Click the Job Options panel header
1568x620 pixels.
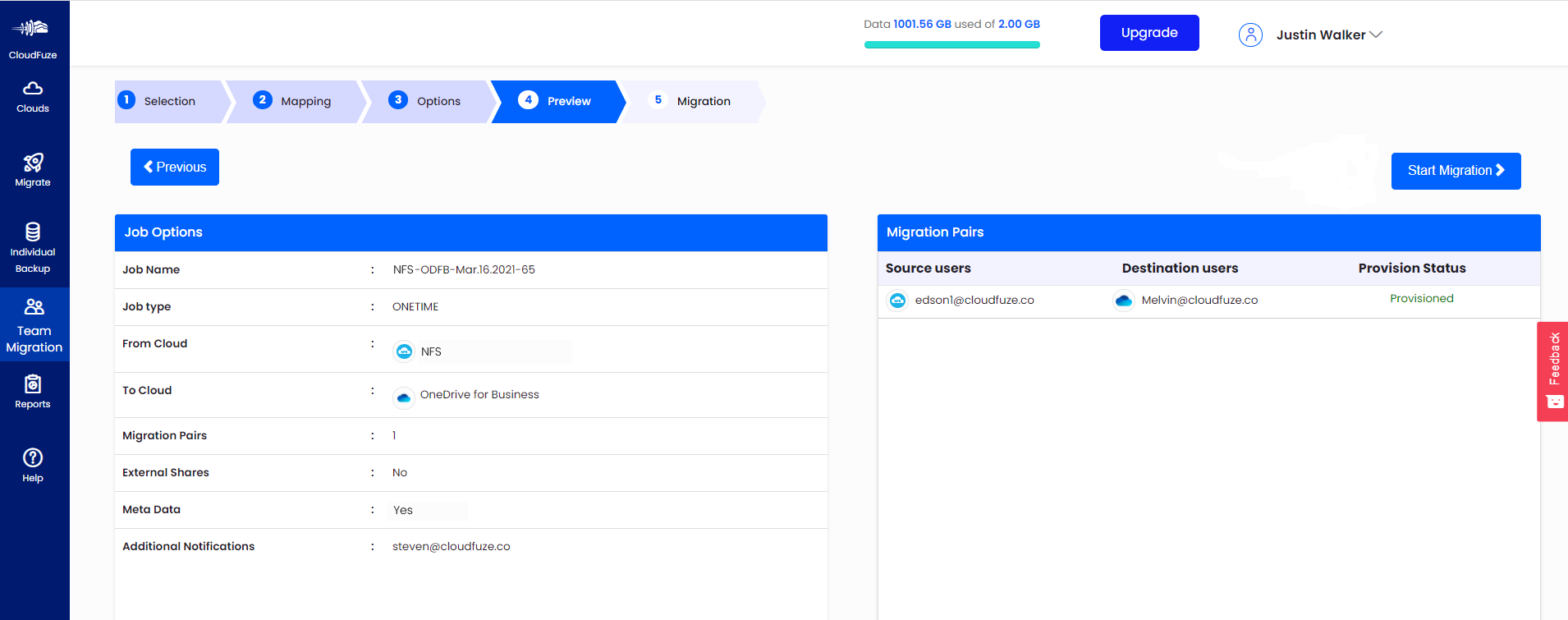(x=471, y=232)
